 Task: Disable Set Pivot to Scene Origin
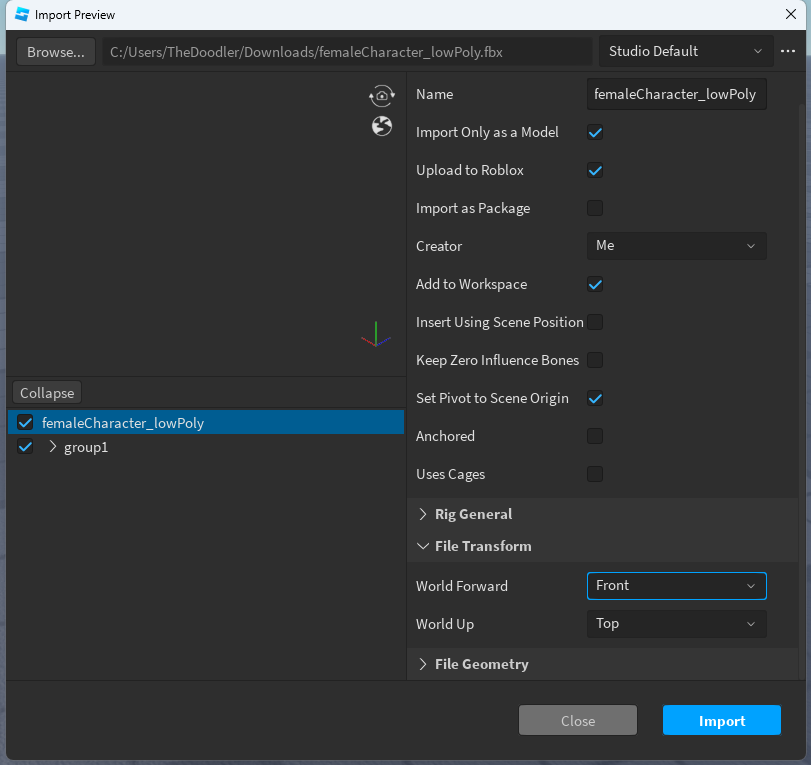point(595,398)
